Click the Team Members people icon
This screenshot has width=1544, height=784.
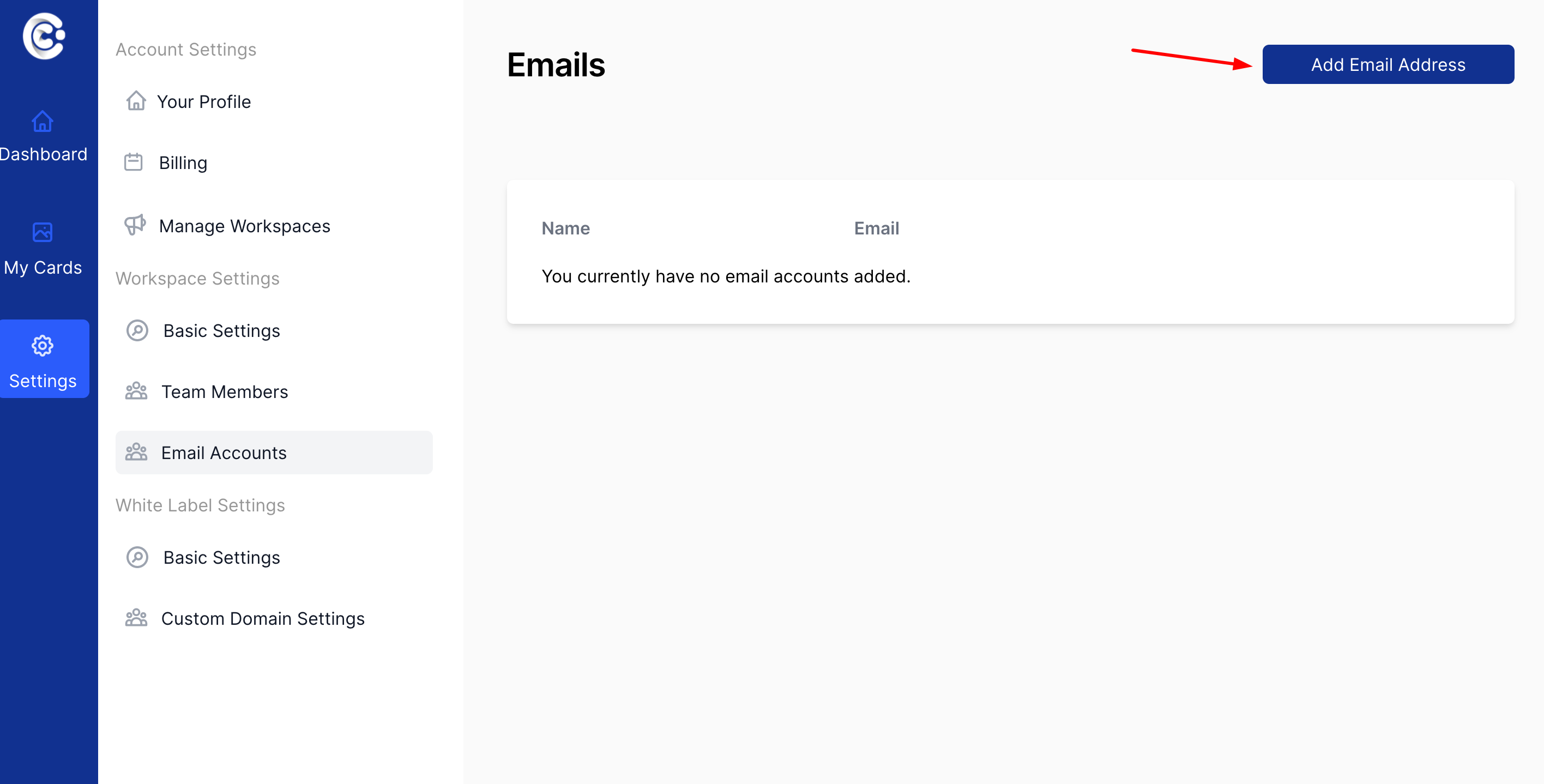click(137, 391)
